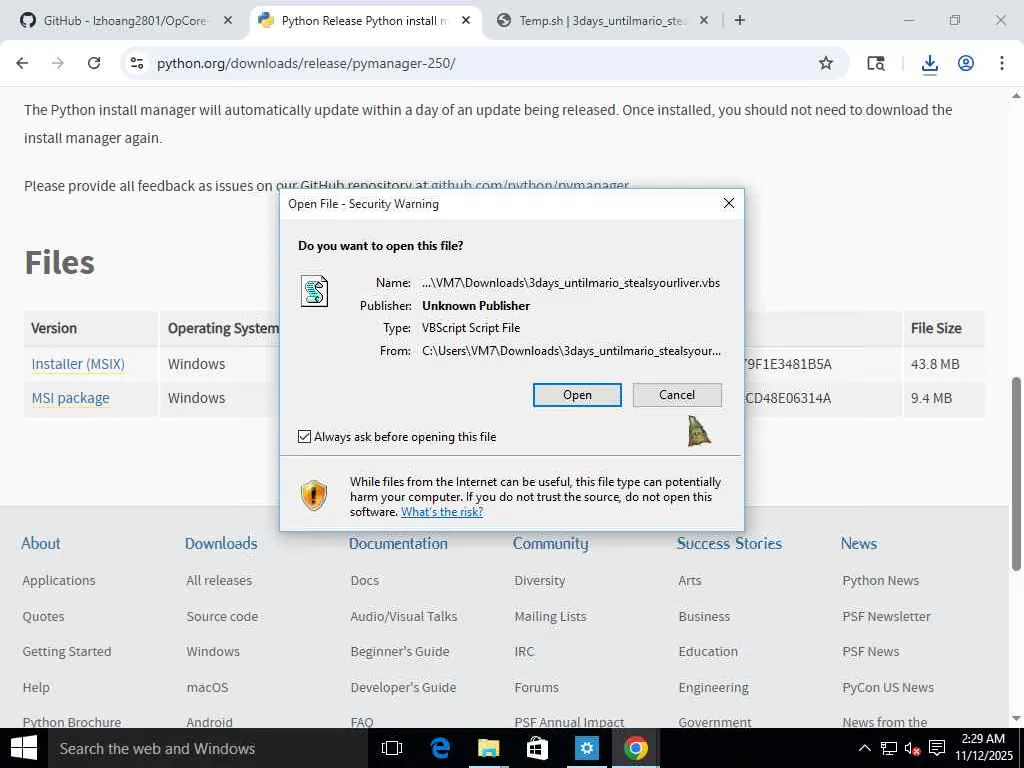
Task: Close the Security Warning dialog with X
Action: click(728, 204)
